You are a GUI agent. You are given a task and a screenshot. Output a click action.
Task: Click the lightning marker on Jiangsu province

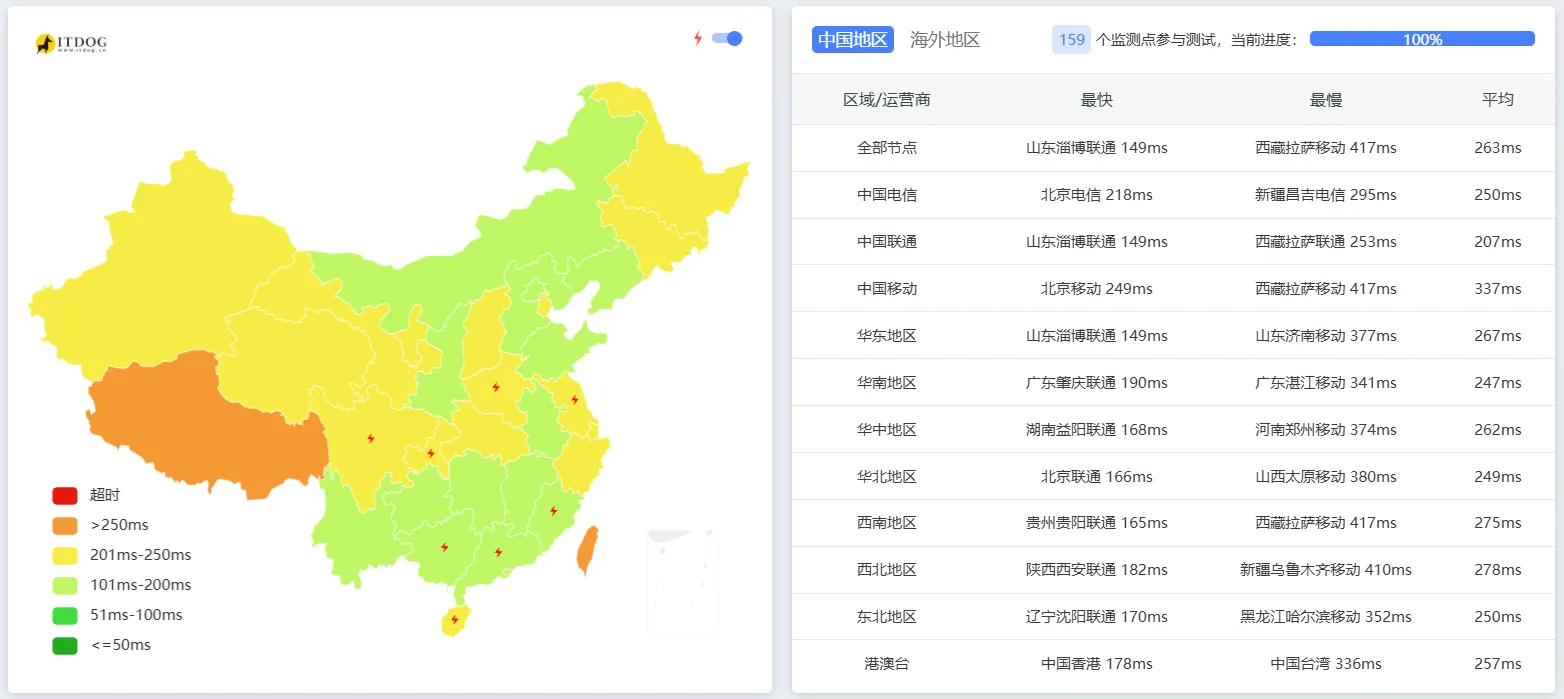click(x=577, y=400)
